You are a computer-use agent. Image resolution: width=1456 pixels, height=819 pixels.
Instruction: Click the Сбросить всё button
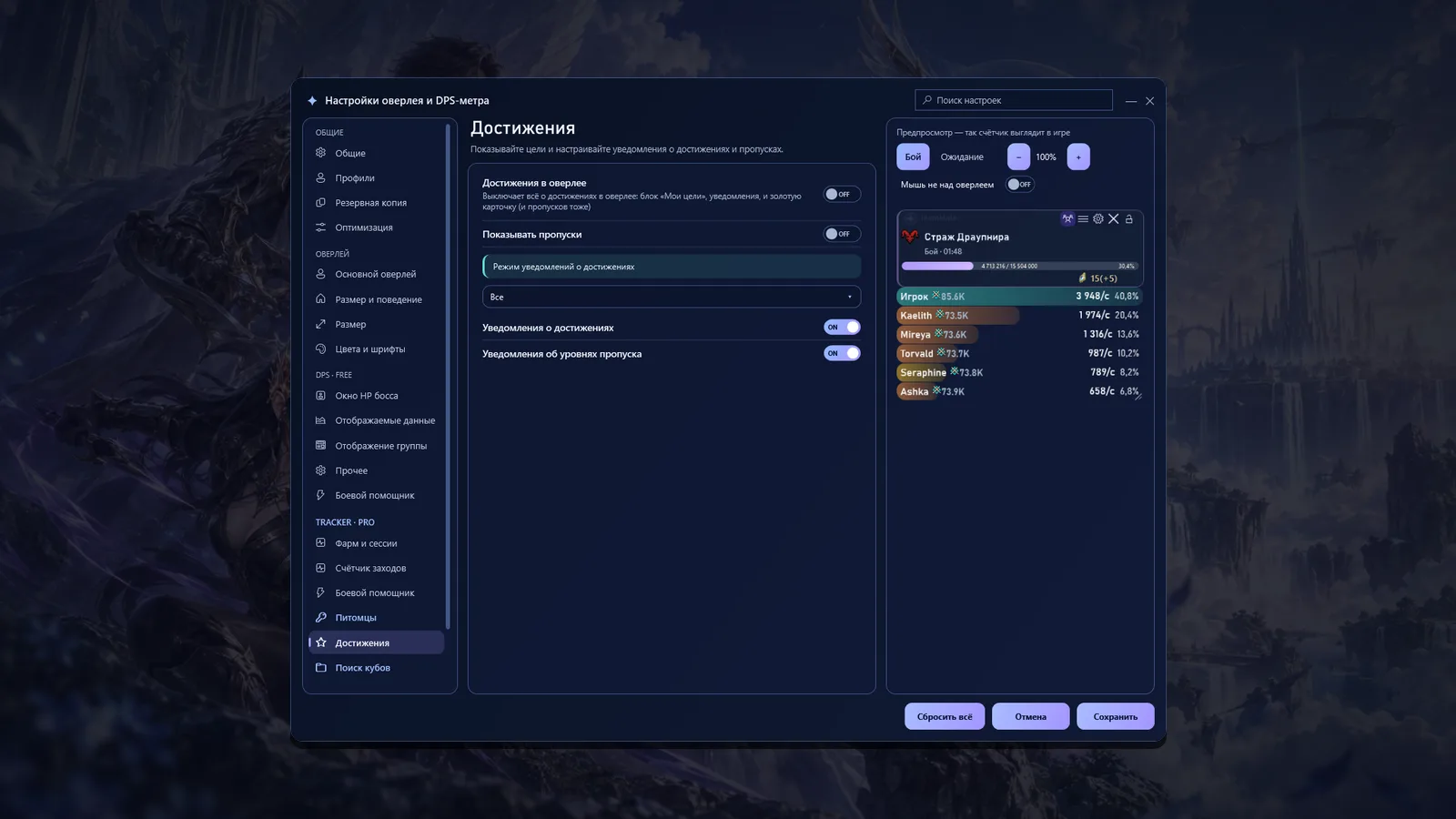(945, 716)
